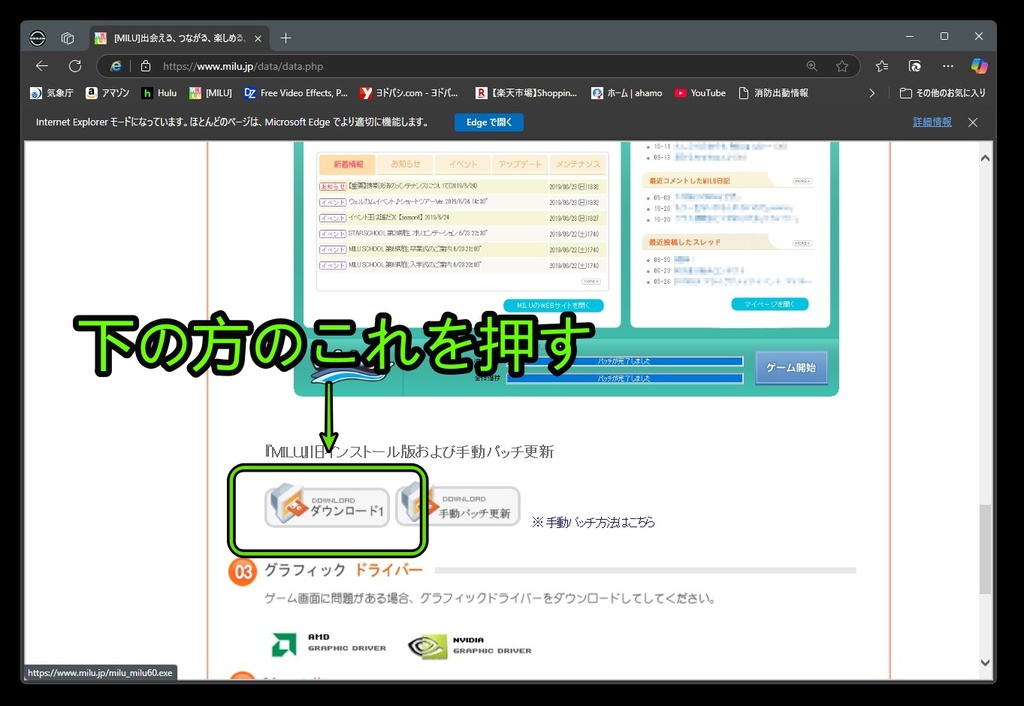
Task: Open the 詳細情報 link
Action: [x=932, y=122]
